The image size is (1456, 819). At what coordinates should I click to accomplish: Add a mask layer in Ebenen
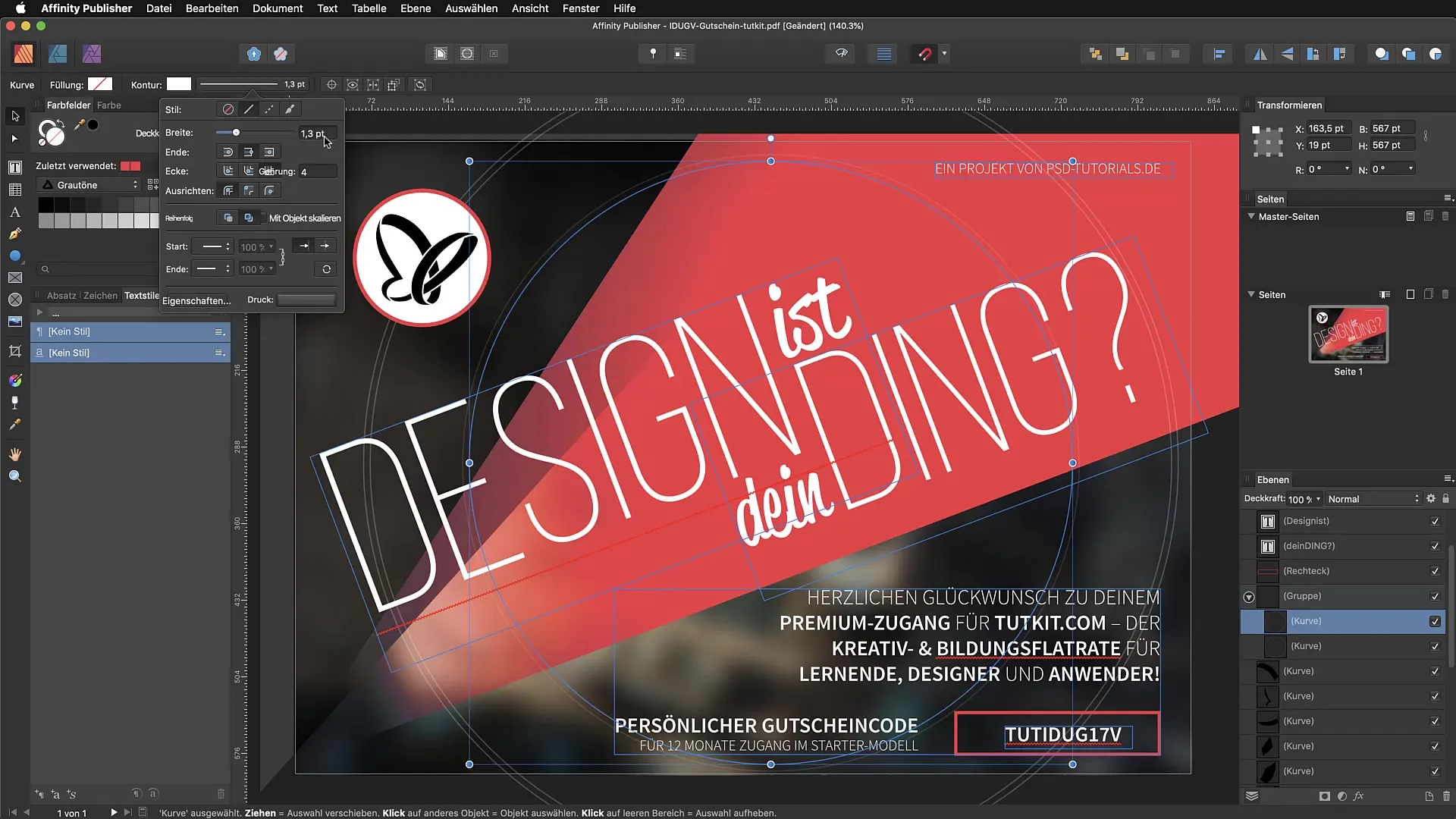(x=1324, y=796)
